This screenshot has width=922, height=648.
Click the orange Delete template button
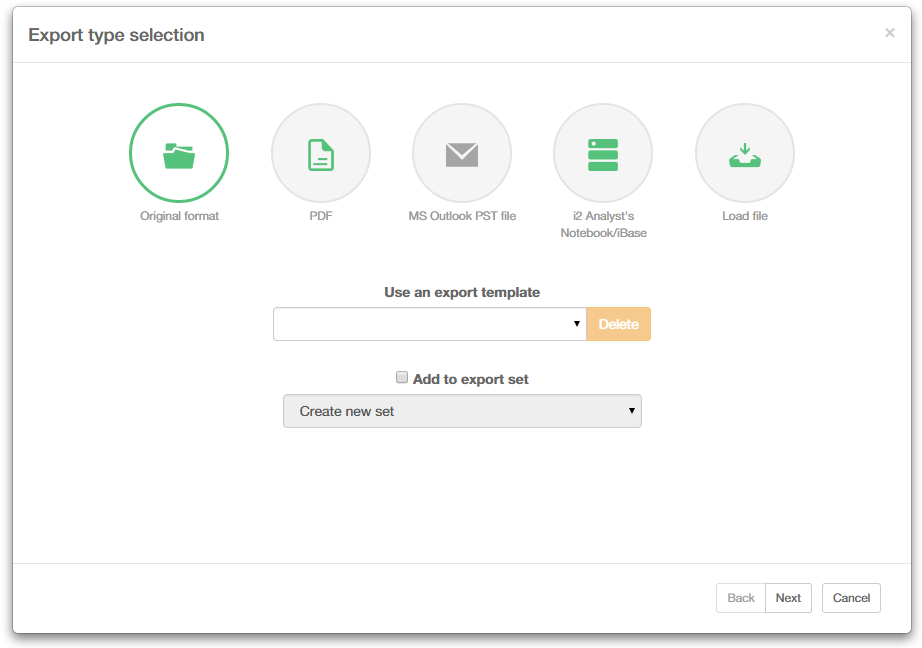pyautogui.click(x=618, y=323)
